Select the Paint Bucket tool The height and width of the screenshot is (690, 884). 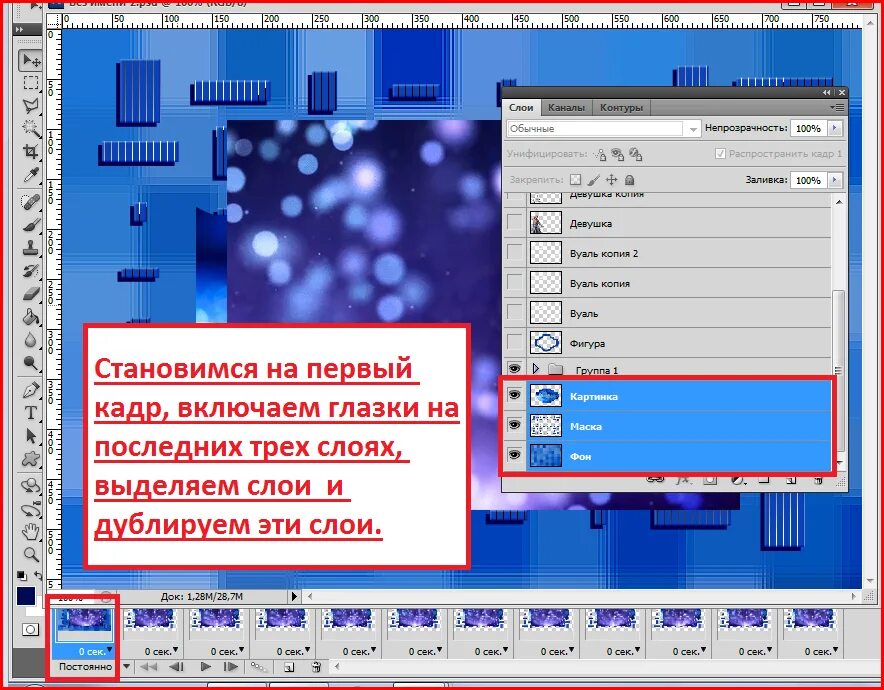(x=30, y=316)
